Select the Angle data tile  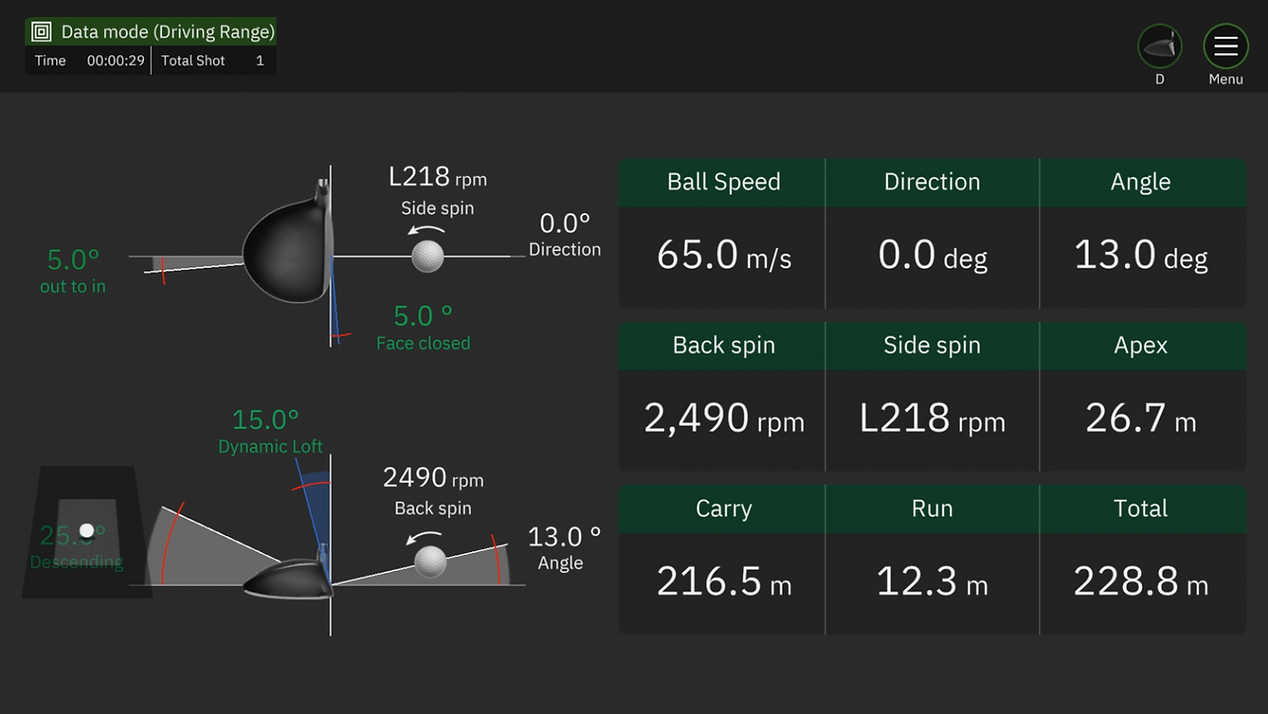(1142, 234)
